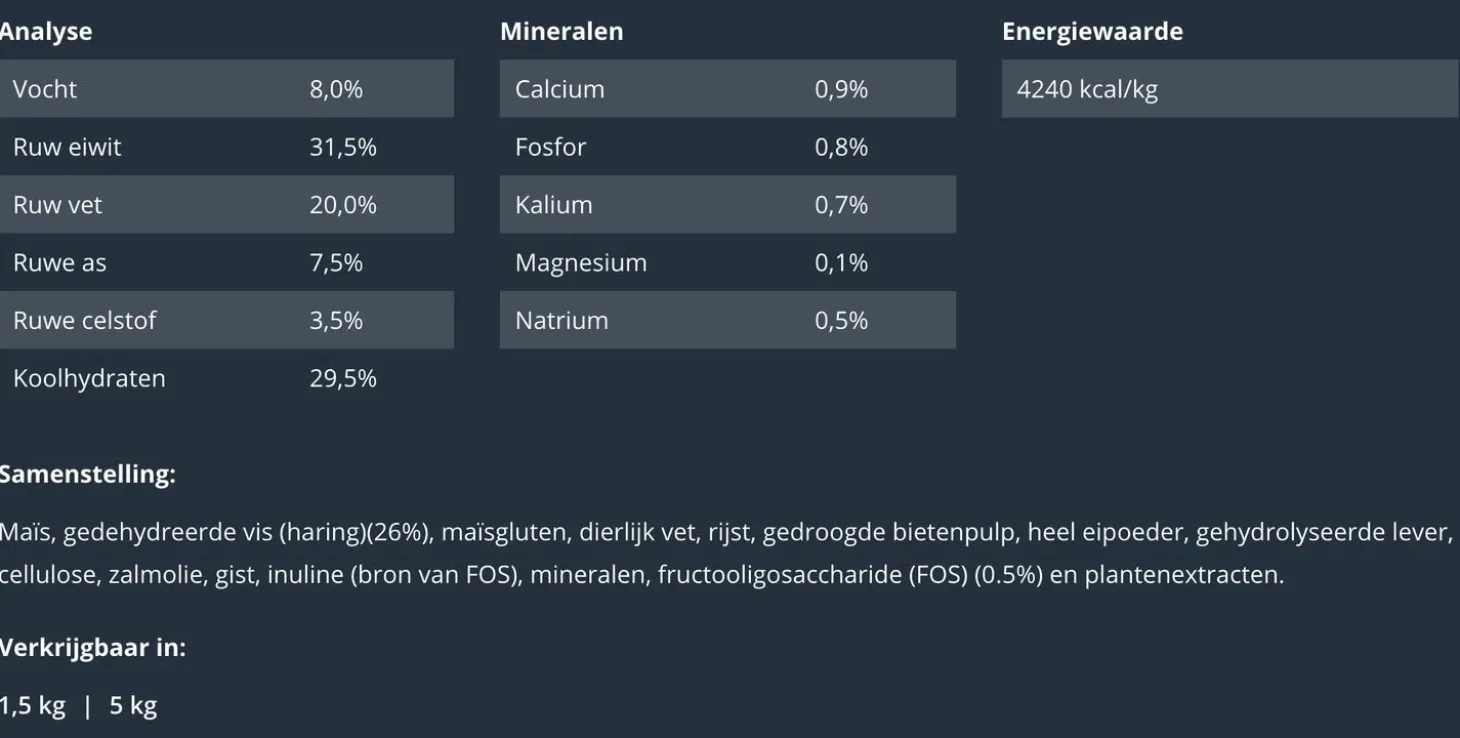This screenshot has height=738, width=1460.
Task: Select the Kalium row label
Action: click(x=554, y=205)
